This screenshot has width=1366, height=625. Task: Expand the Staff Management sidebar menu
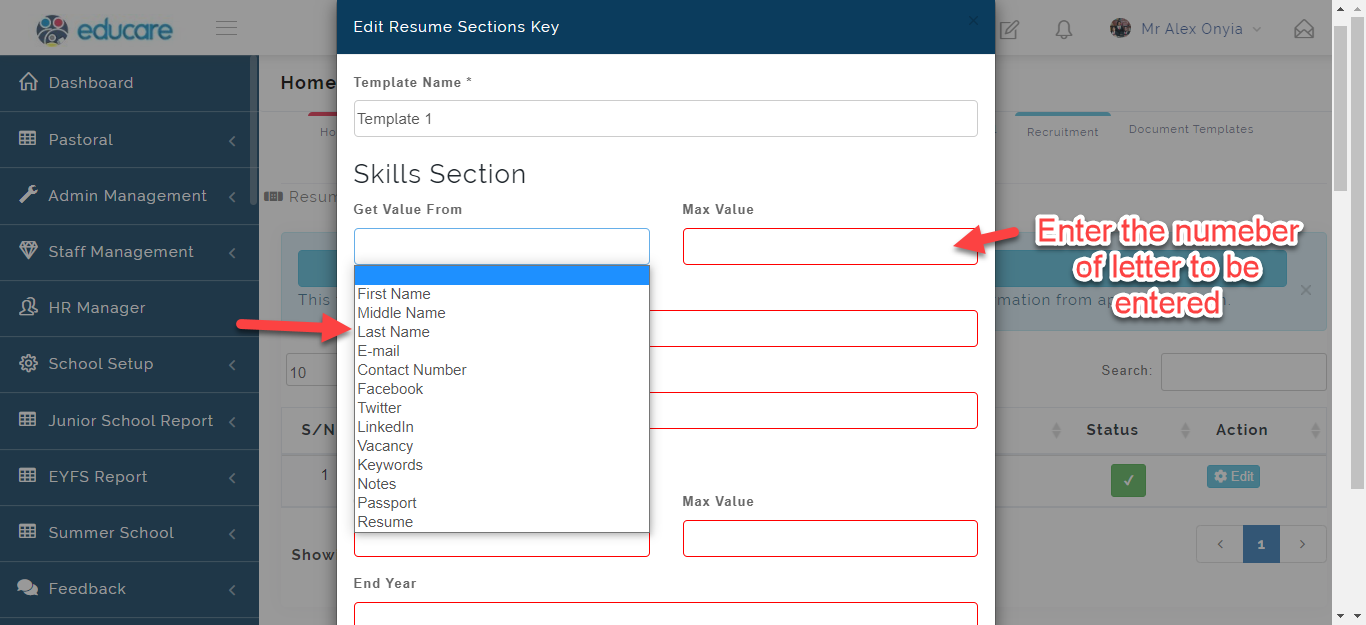pyautogui.click(x=232, y=252)
